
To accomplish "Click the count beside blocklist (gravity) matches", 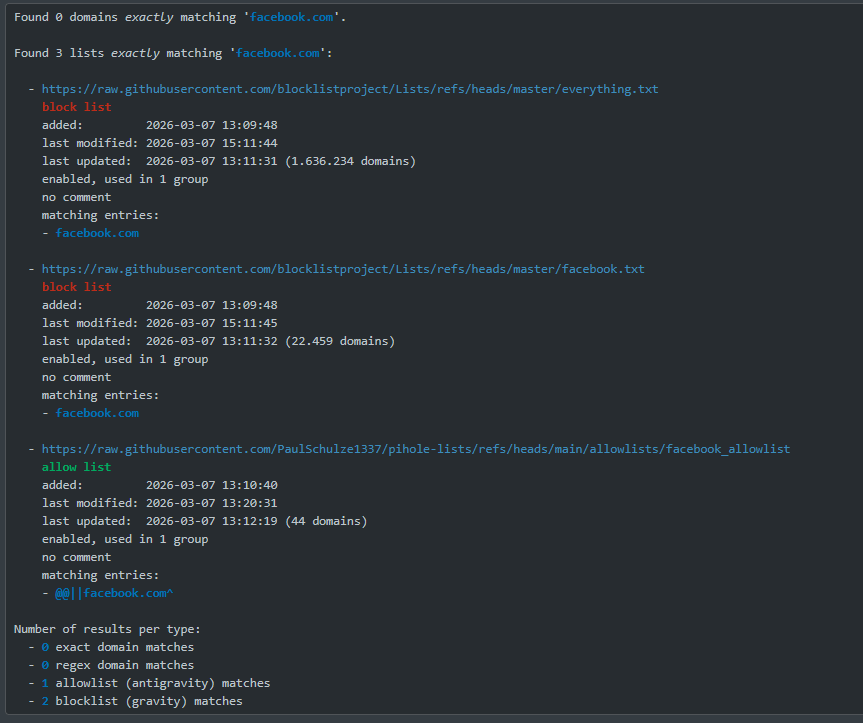I will [x=45, y=701].
